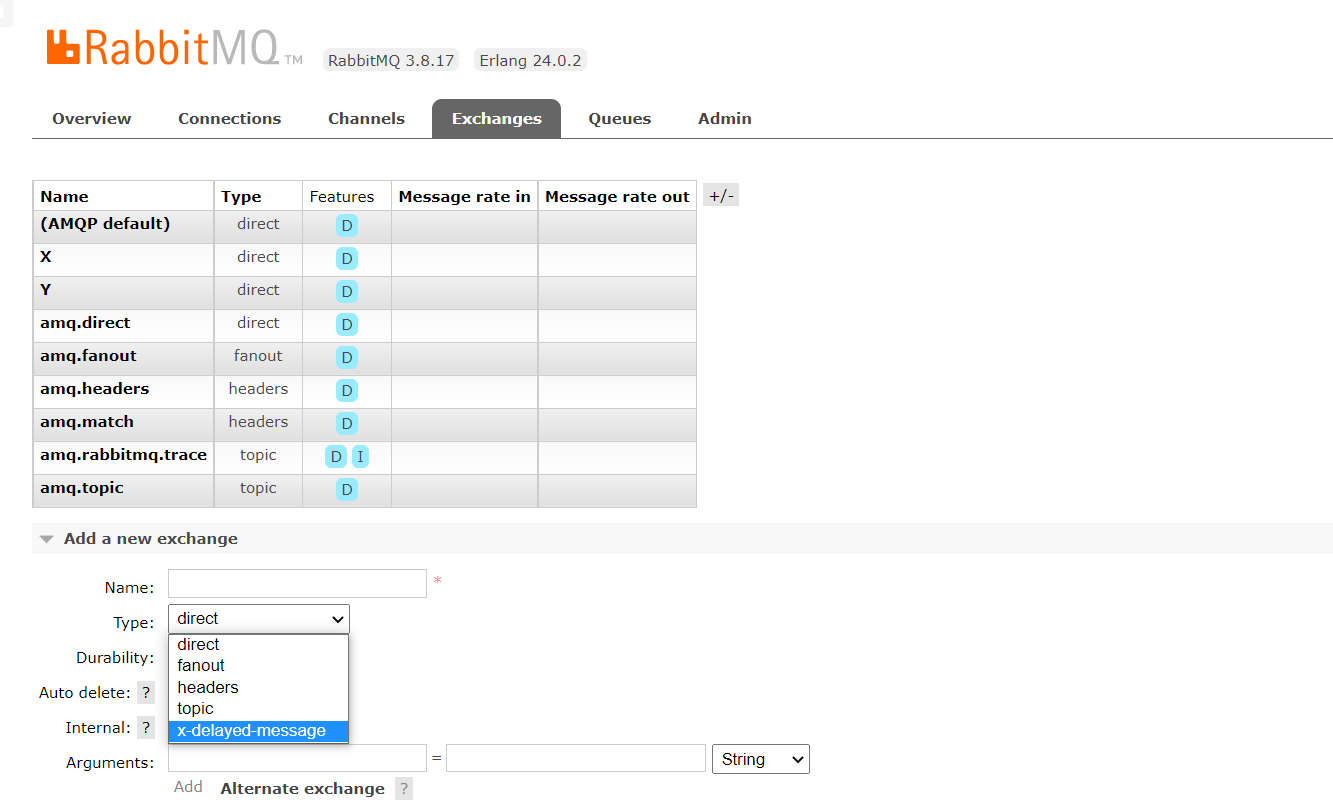
Task: Click the Alternate exchange link
Action: (x=302, y=789)
